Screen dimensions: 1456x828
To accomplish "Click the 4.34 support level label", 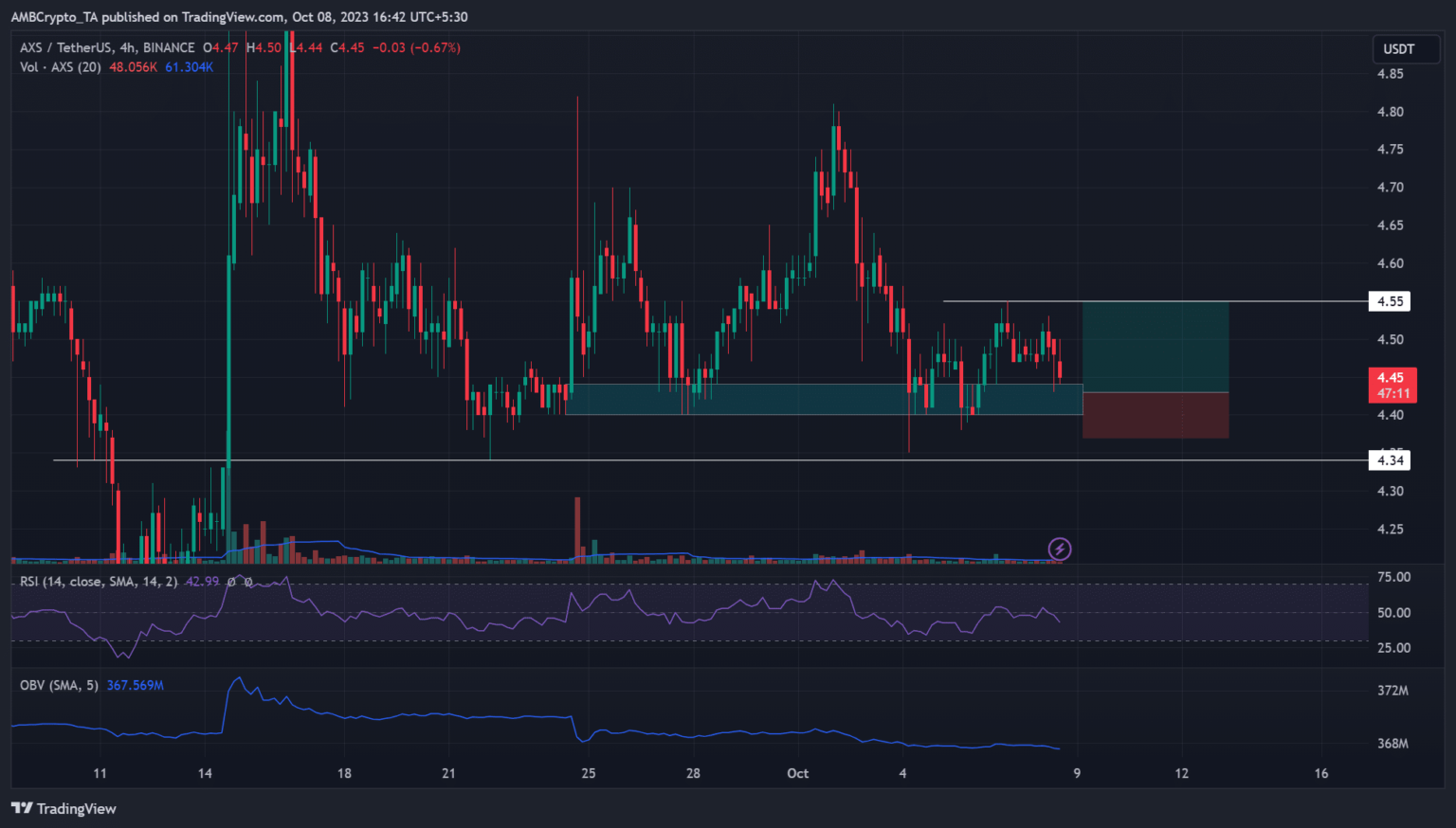I will [x=1390, y=460].
